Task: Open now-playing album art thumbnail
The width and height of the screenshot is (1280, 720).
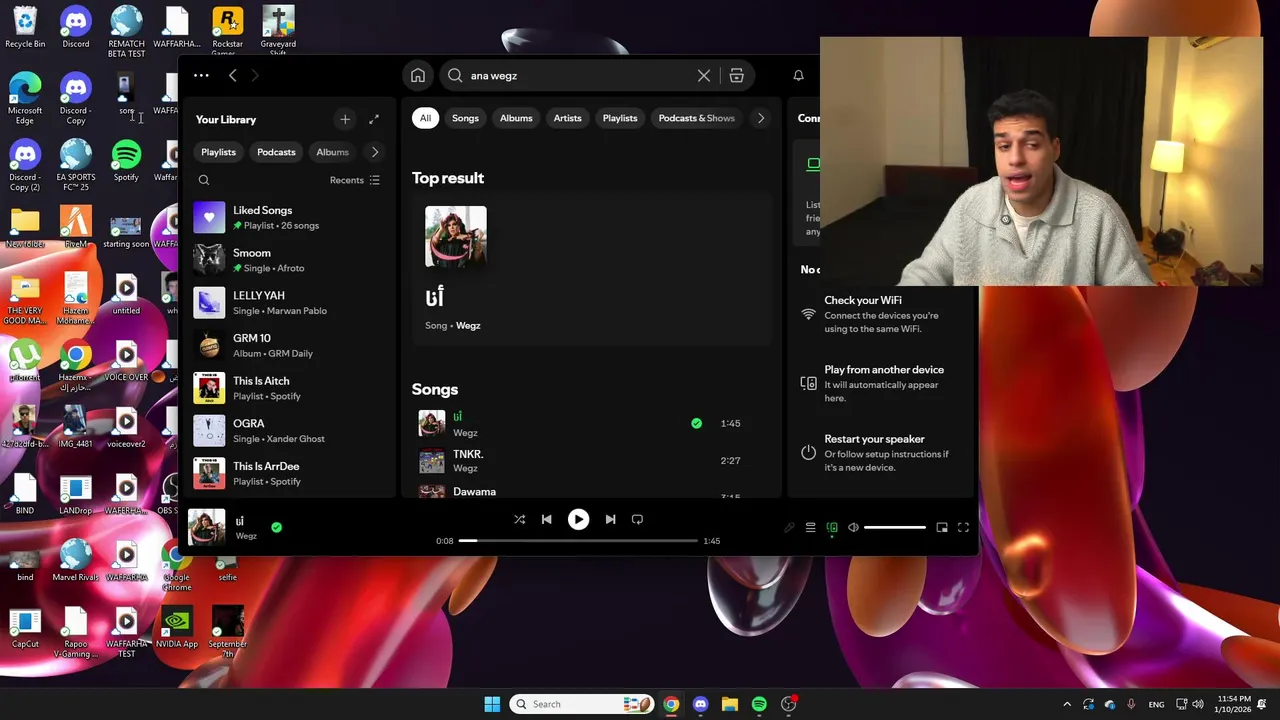Action: pyautogui.click(x=207, y=527)
